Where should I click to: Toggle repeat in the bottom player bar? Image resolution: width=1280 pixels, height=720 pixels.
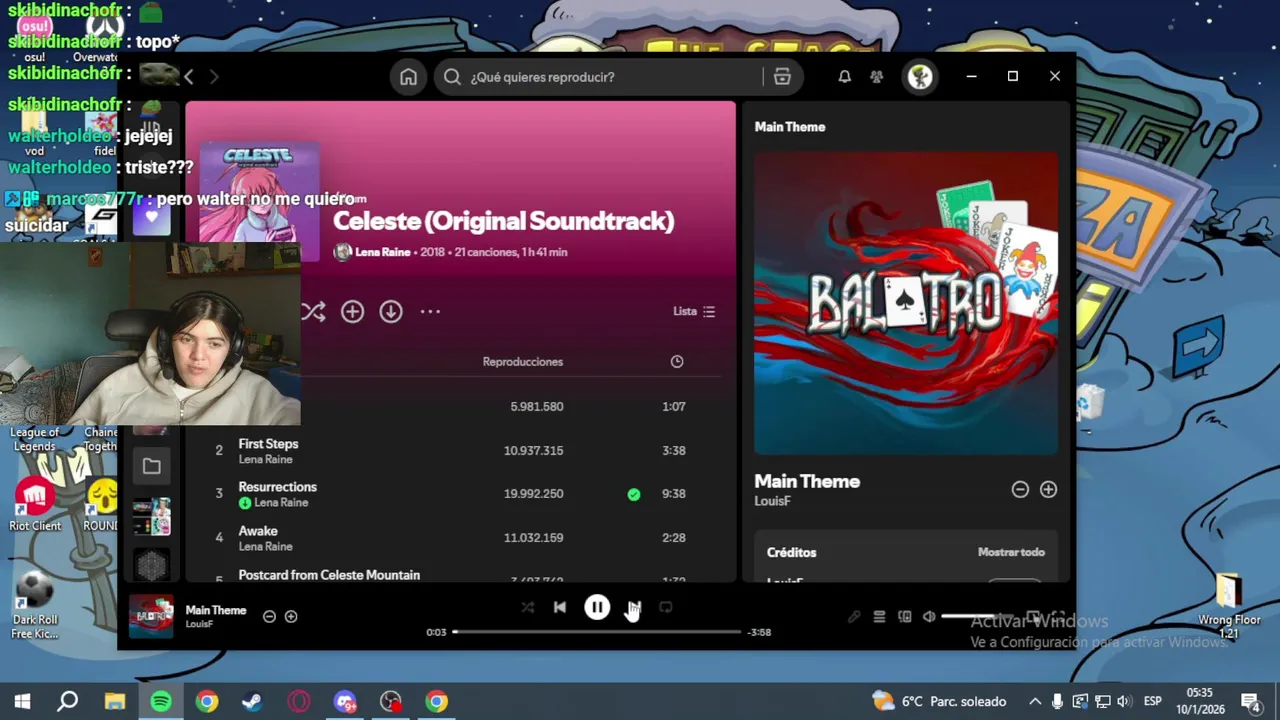(666, 607)
